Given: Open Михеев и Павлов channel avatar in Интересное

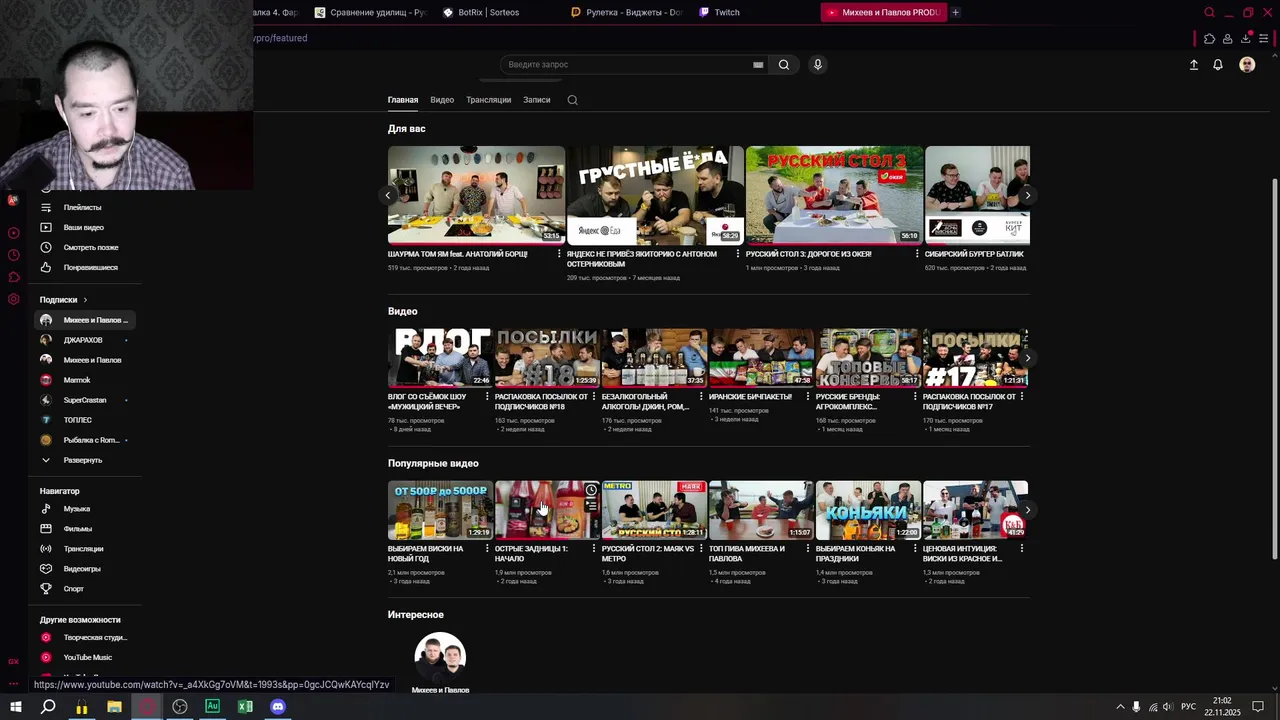Looking at the screenshot, I should (440, 657).
